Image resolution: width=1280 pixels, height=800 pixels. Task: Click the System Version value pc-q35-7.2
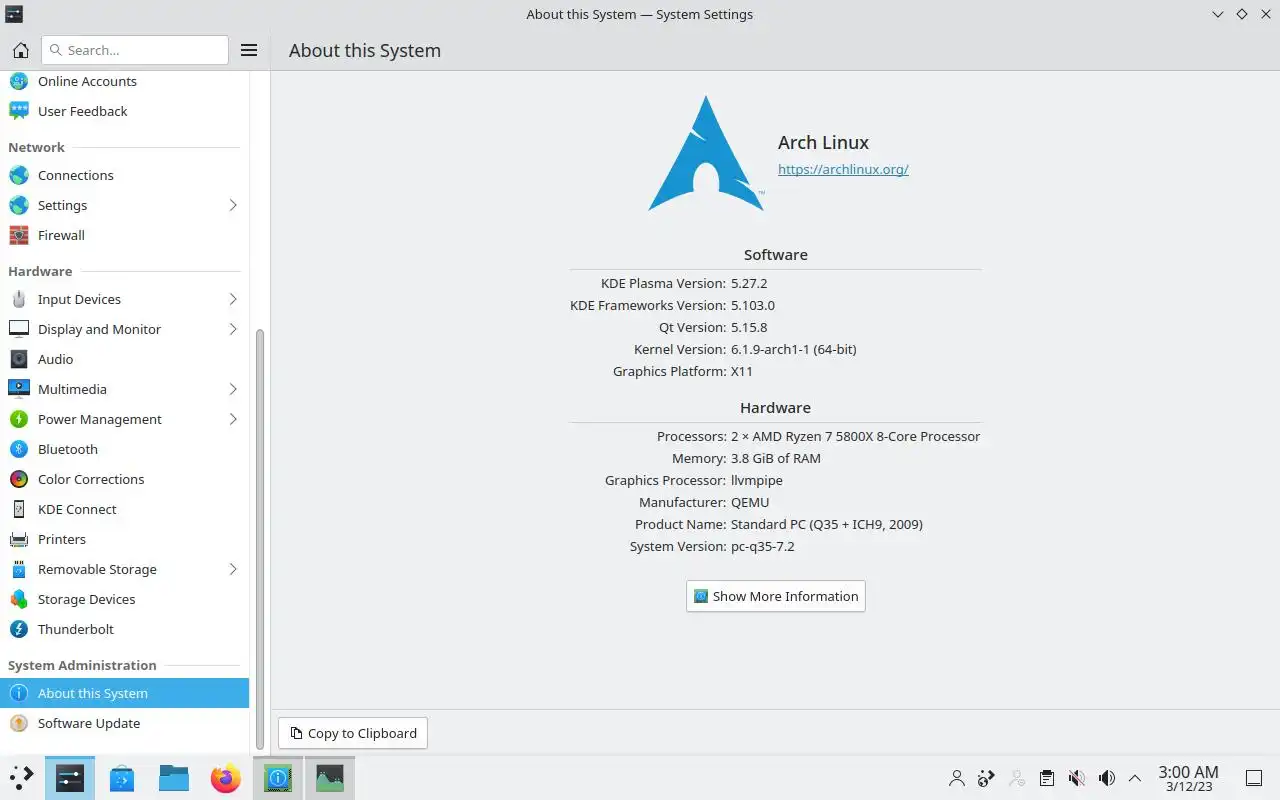(763, 546)
